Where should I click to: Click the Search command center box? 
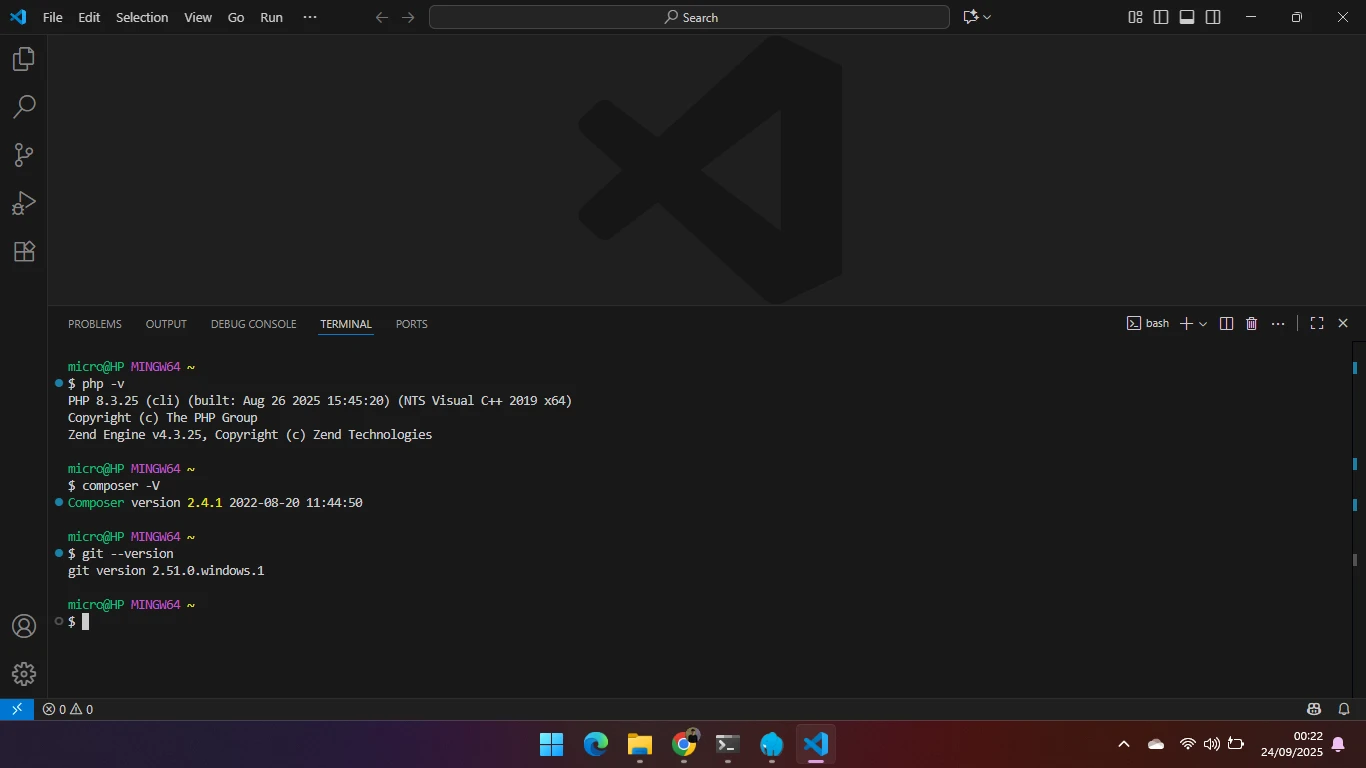pos(689,17)
